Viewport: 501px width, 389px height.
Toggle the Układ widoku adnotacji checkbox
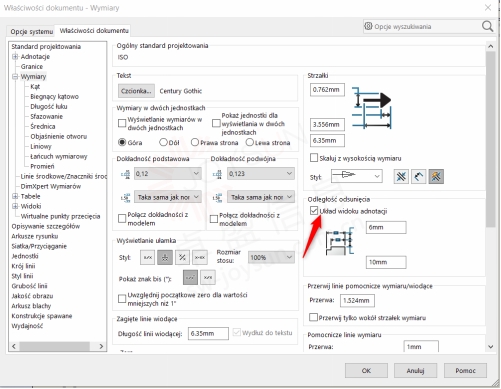[314, 211]
